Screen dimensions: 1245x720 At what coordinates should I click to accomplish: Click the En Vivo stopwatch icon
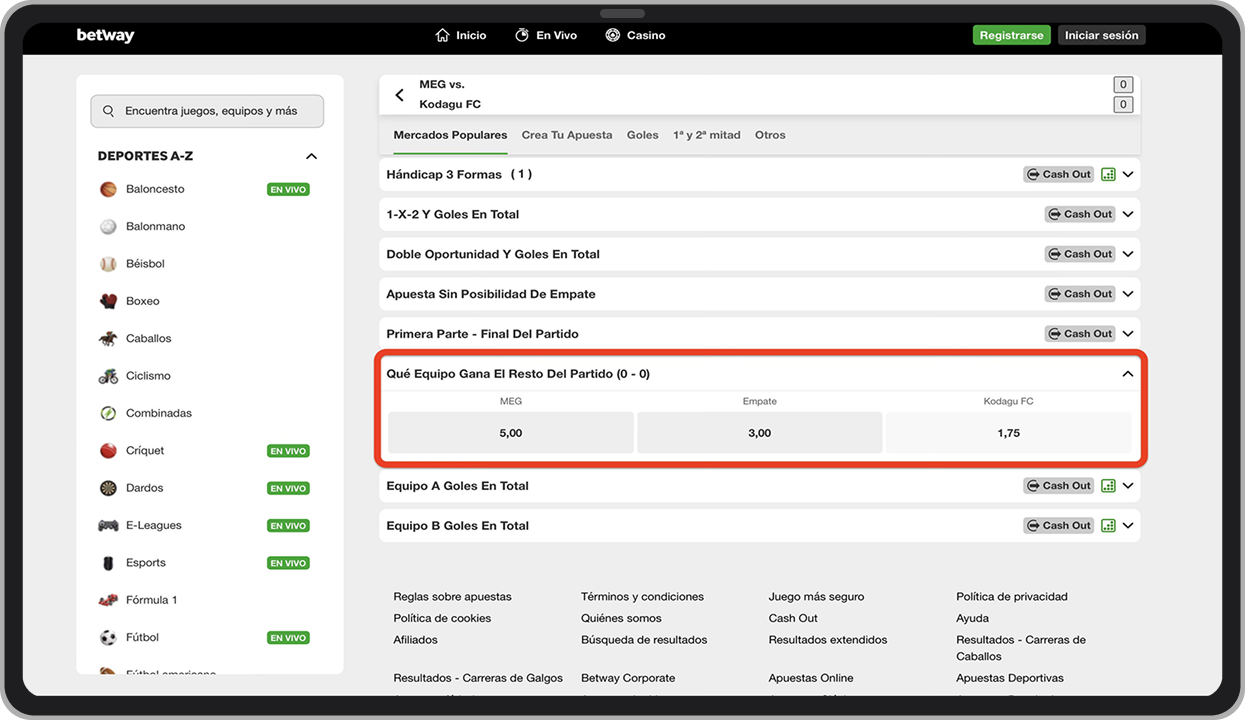pos(522,35)
